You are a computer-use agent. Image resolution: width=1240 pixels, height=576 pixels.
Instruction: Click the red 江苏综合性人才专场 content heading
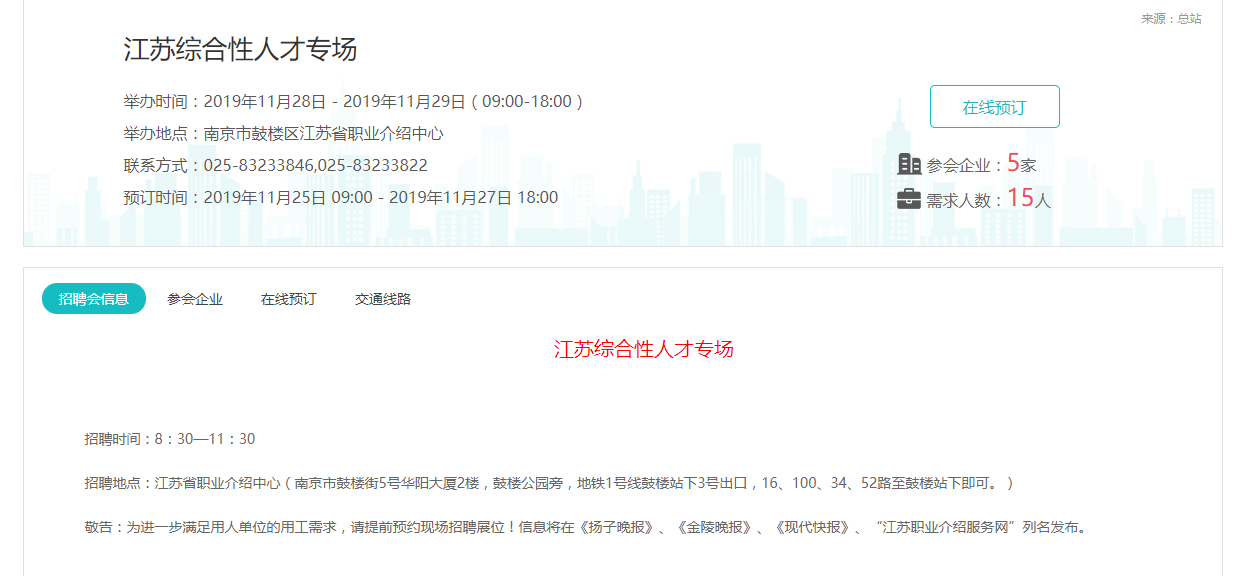[643, 349]
